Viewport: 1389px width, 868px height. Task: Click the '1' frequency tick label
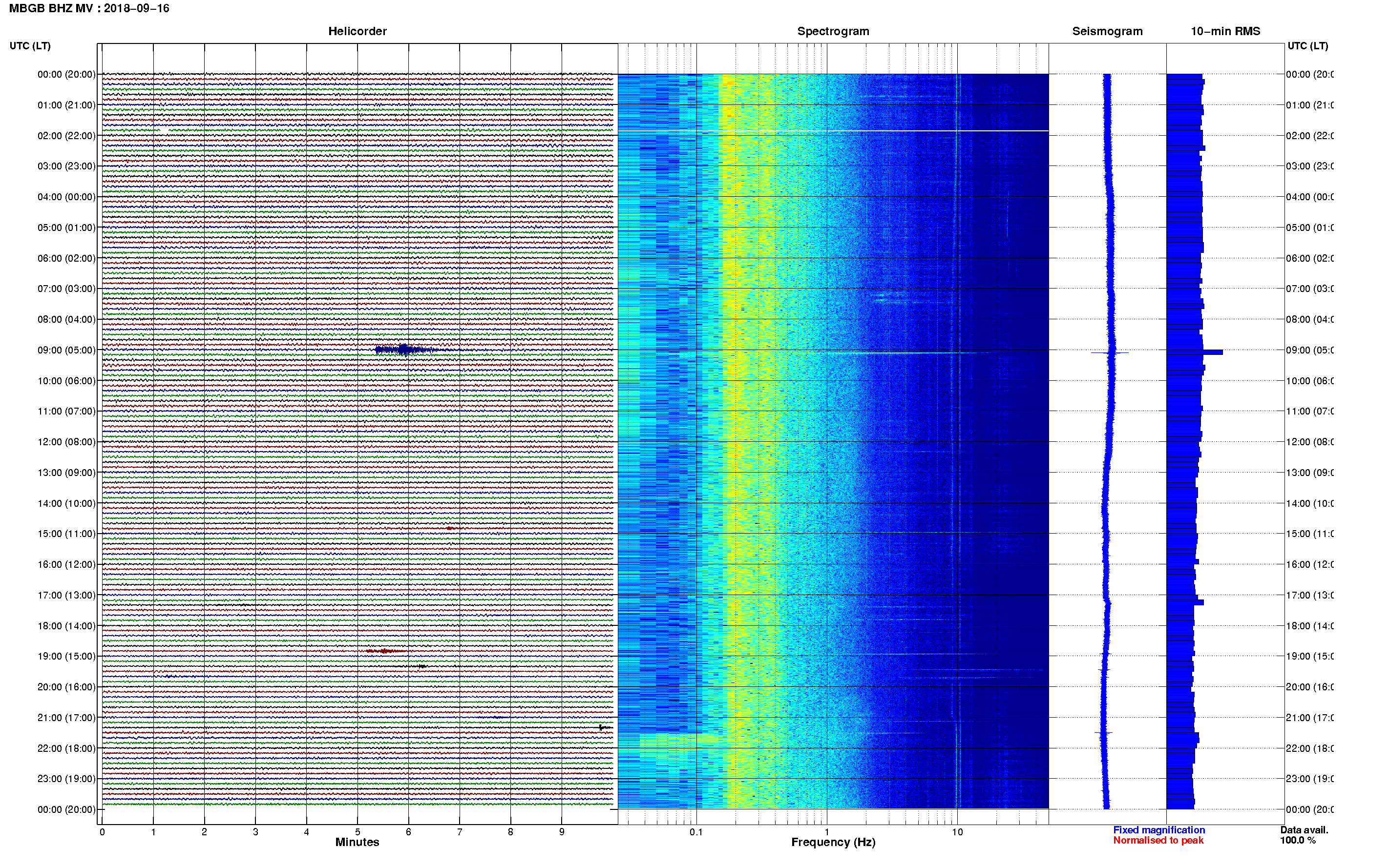(827, 832)
